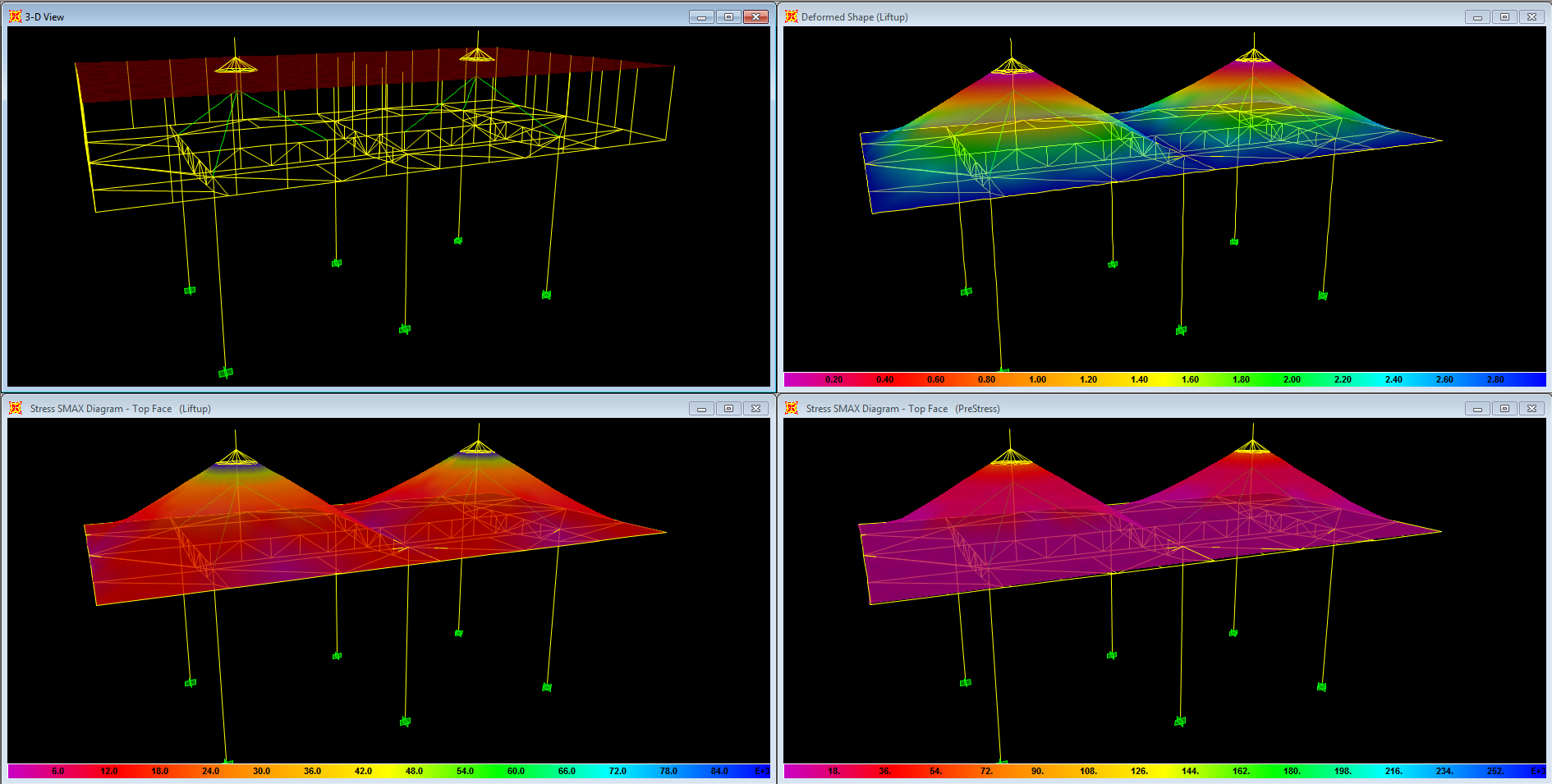
Task: Click the Stress SMAX (Liftup) window icon
Action: click(x=15, y=408)
